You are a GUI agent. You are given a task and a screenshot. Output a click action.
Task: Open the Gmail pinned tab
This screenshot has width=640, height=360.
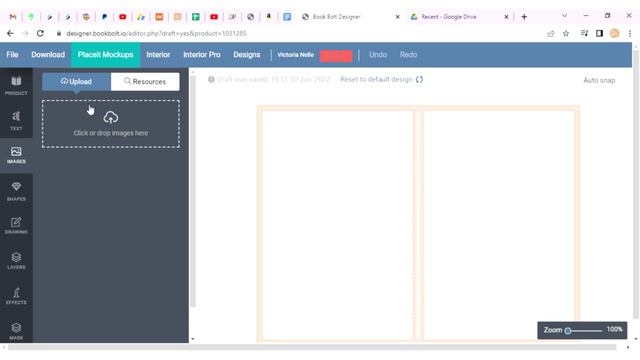(13, 17)
